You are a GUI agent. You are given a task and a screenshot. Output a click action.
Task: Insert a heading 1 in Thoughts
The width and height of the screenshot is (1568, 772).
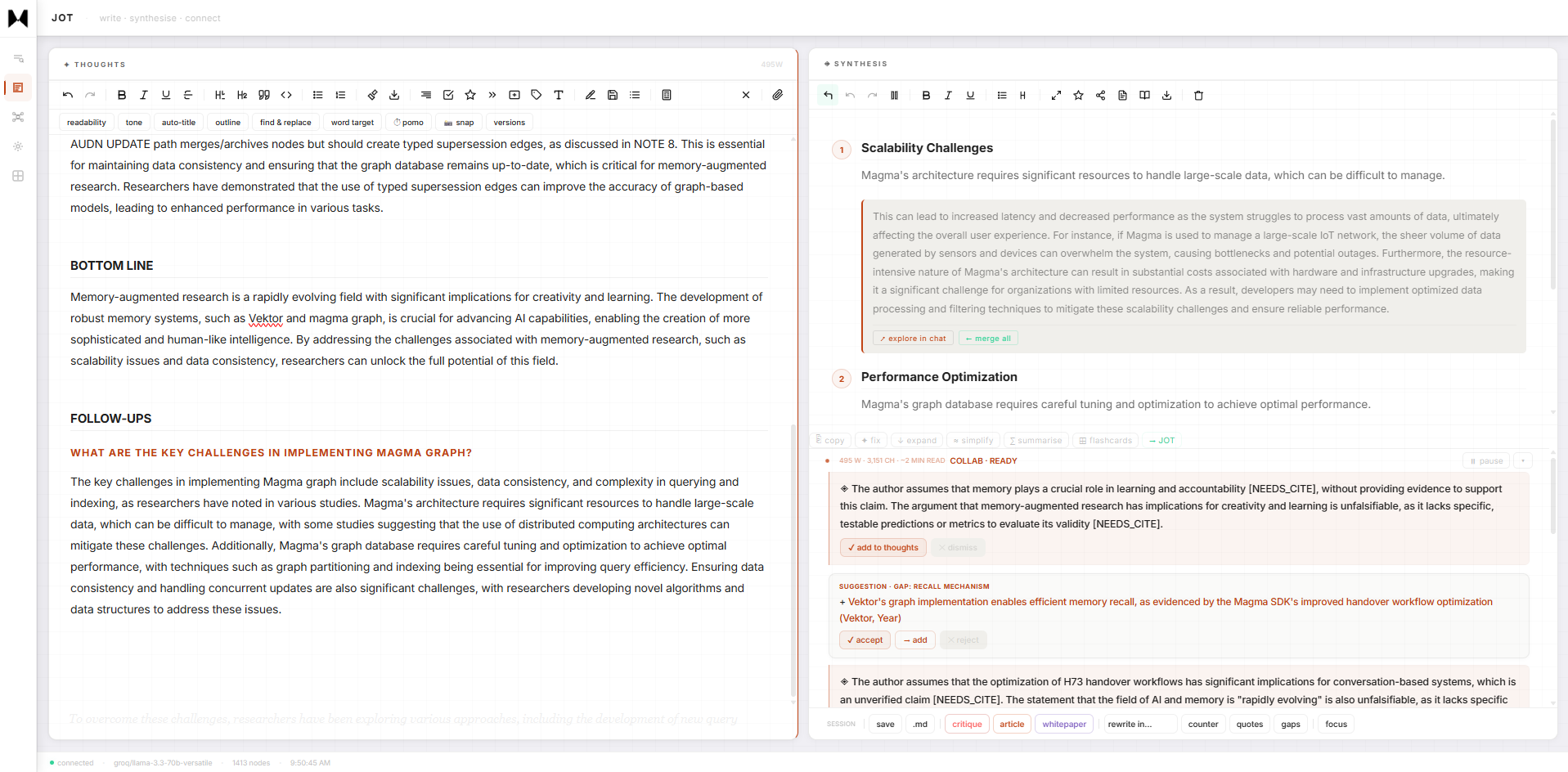(x=220, y=95)
